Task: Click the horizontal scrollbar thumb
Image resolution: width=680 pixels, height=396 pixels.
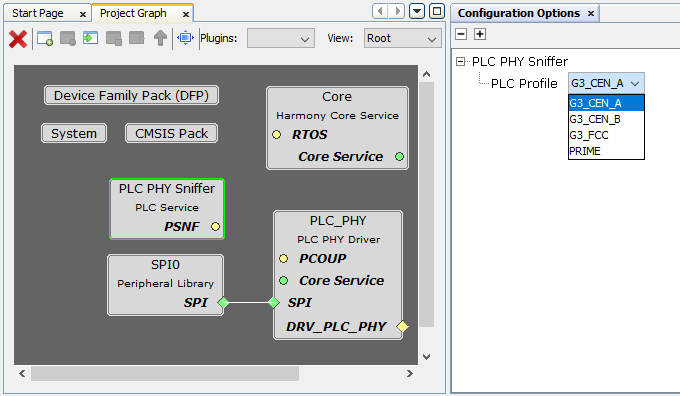Action: (x=165, y=373)
